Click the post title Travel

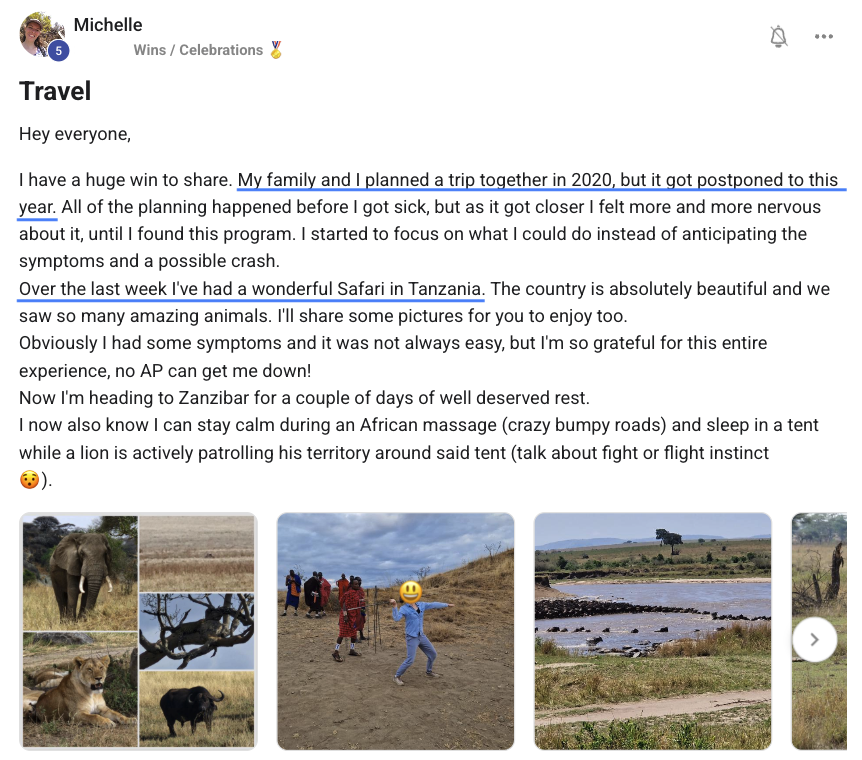(55, 92)
